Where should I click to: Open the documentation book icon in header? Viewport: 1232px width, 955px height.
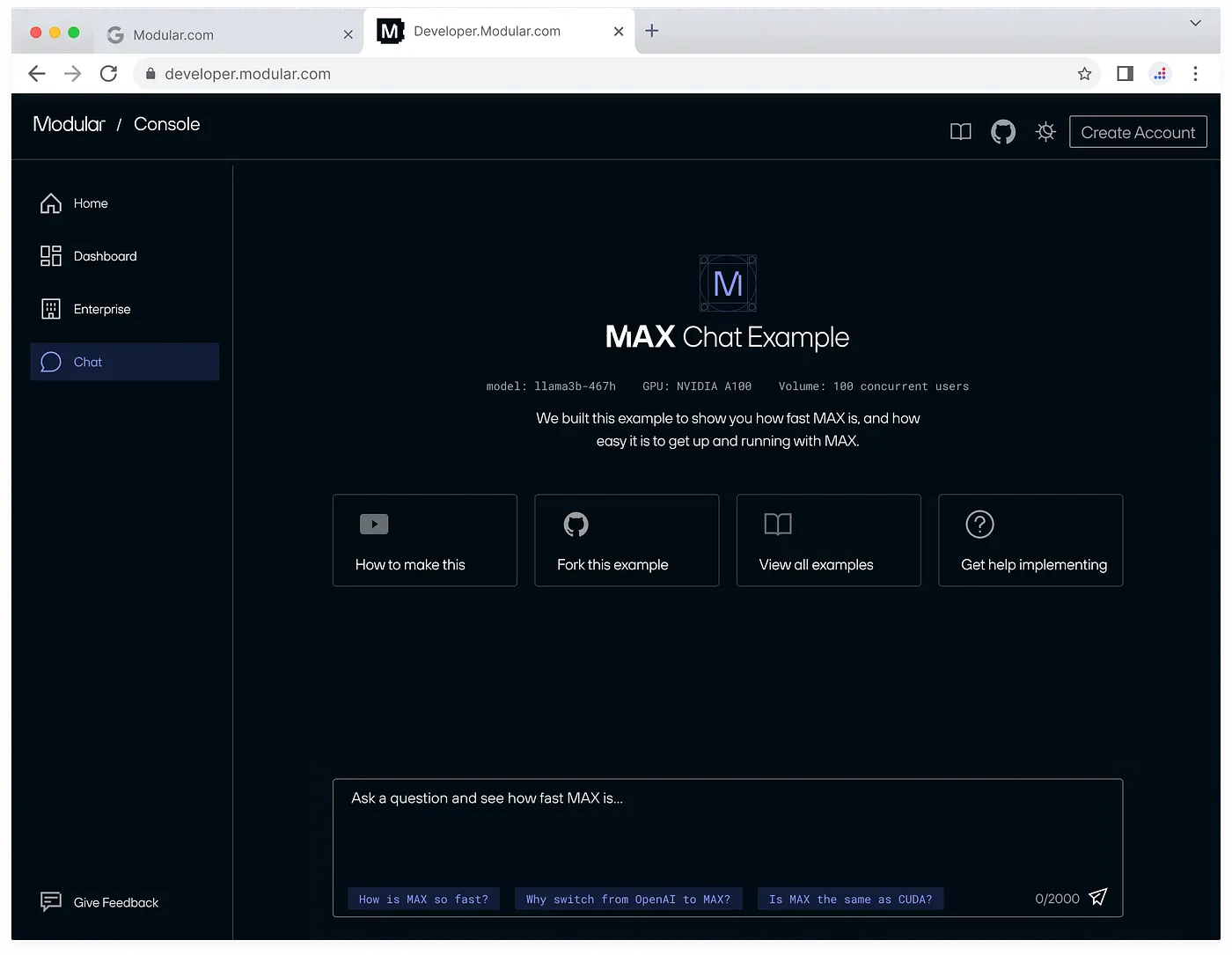[961, 132]
